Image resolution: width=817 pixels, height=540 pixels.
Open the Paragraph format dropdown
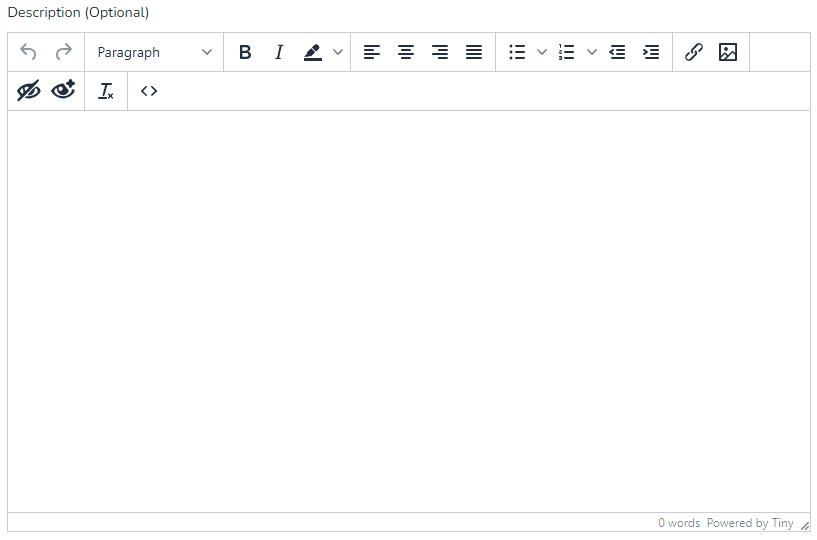coord(155,52)
